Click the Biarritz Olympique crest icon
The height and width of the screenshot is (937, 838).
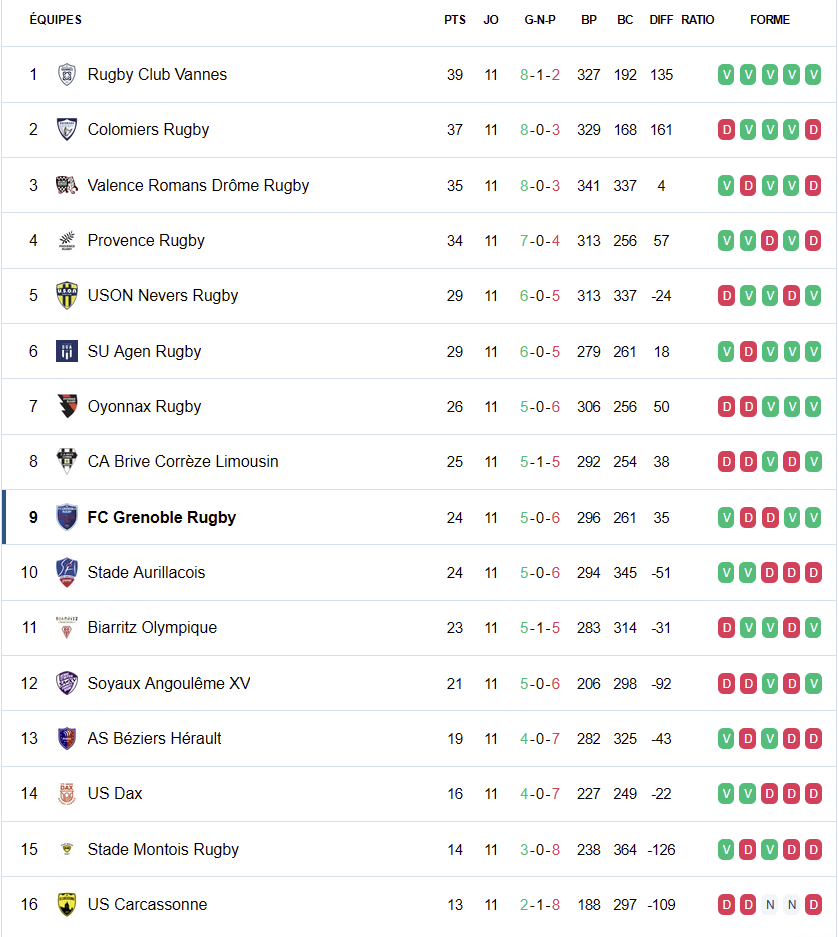pyautogui.click(x=67, y=628)
